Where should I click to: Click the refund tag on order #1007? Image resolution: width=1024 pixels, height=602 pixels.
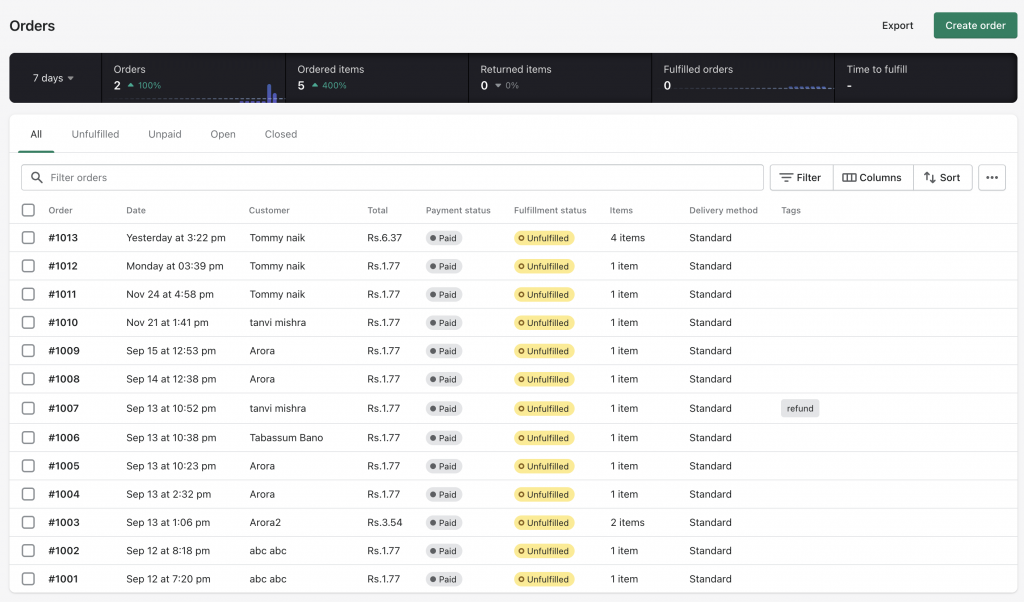[x=800, y=408]
